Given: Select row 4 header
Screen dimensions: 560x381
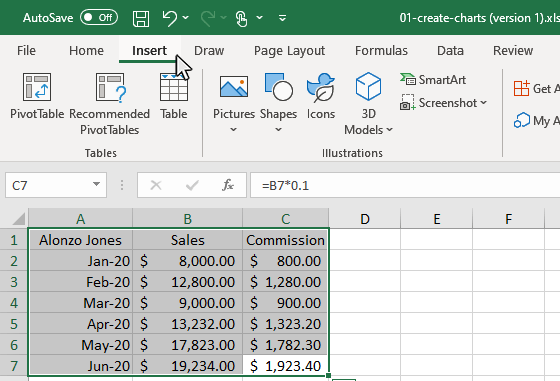Looking at the screenshot, I should pos(14,303).
